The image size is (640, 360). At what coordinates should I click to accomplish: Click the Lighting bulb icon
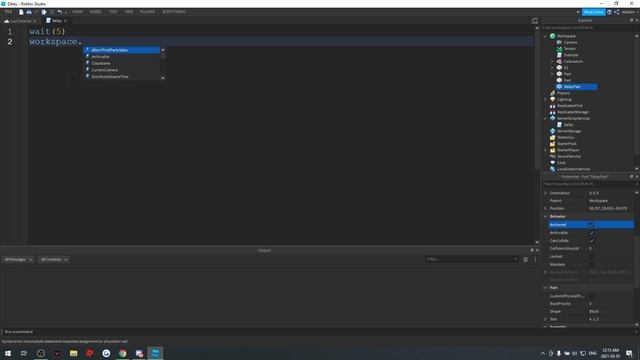[x=553, y=99]
